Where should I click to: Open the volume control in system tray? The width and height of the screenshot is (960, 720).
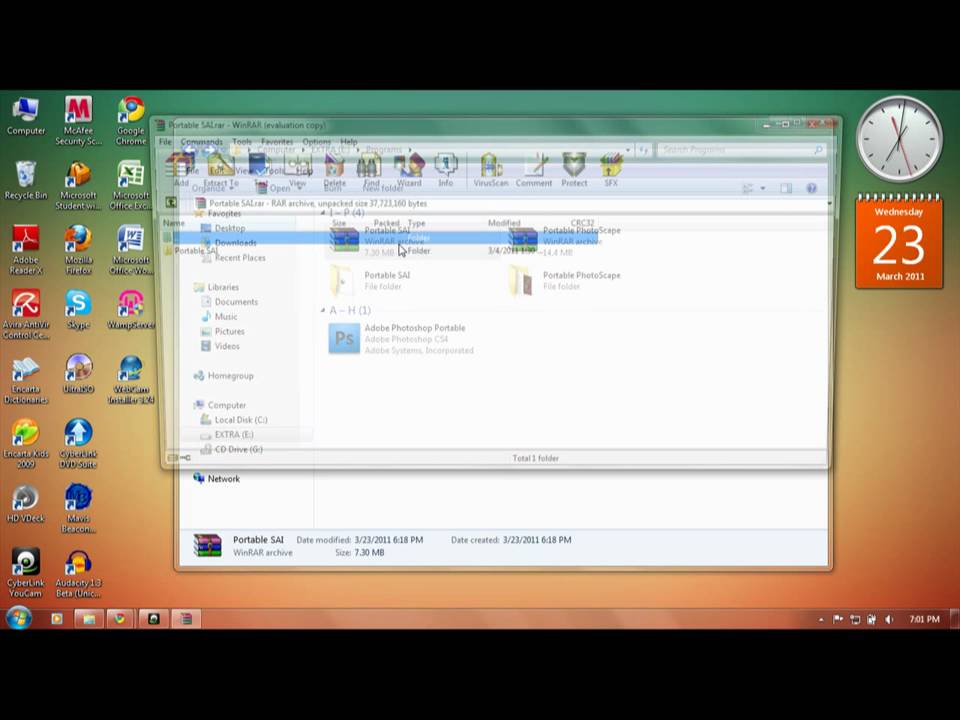pyautogui.click(x=889, y=620)
